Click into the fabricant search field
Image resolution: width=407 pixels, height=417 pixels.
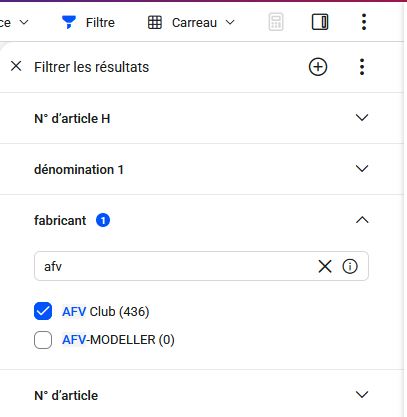pos(178,266)
